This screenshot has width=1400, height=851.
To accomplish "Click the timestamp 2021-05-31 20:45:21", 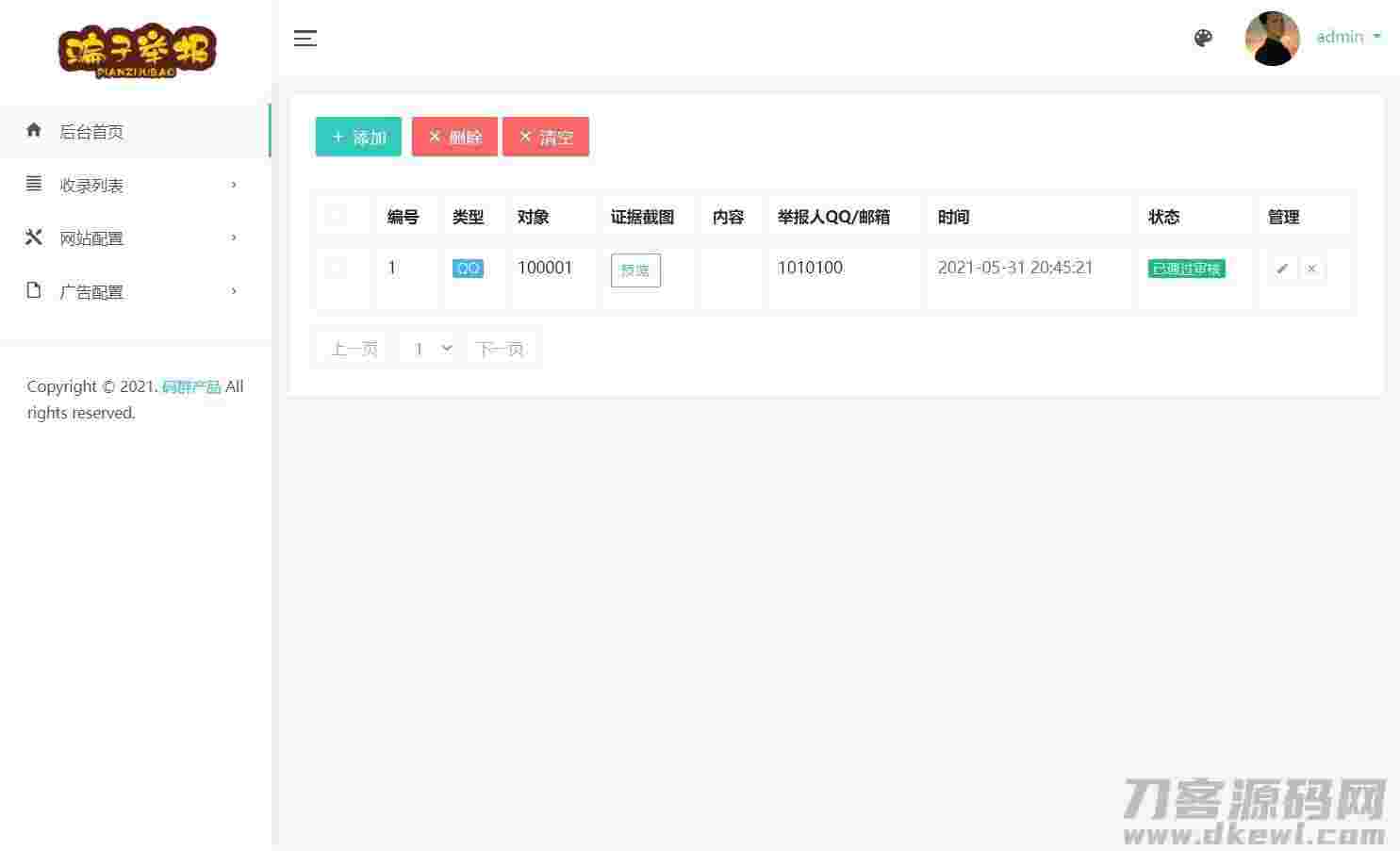I will pos(1015,268).
